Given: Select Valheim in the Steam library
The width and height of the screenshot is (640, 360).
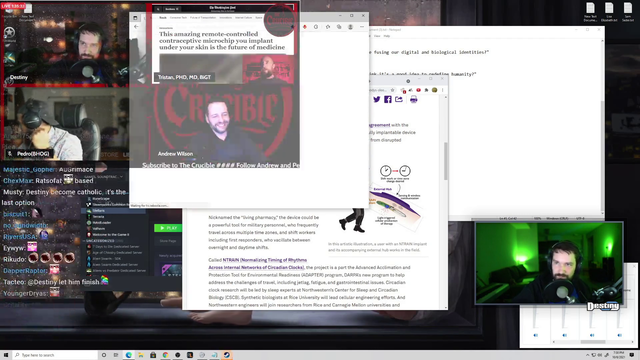Looking at the screenshot, I should click(98, 229).
